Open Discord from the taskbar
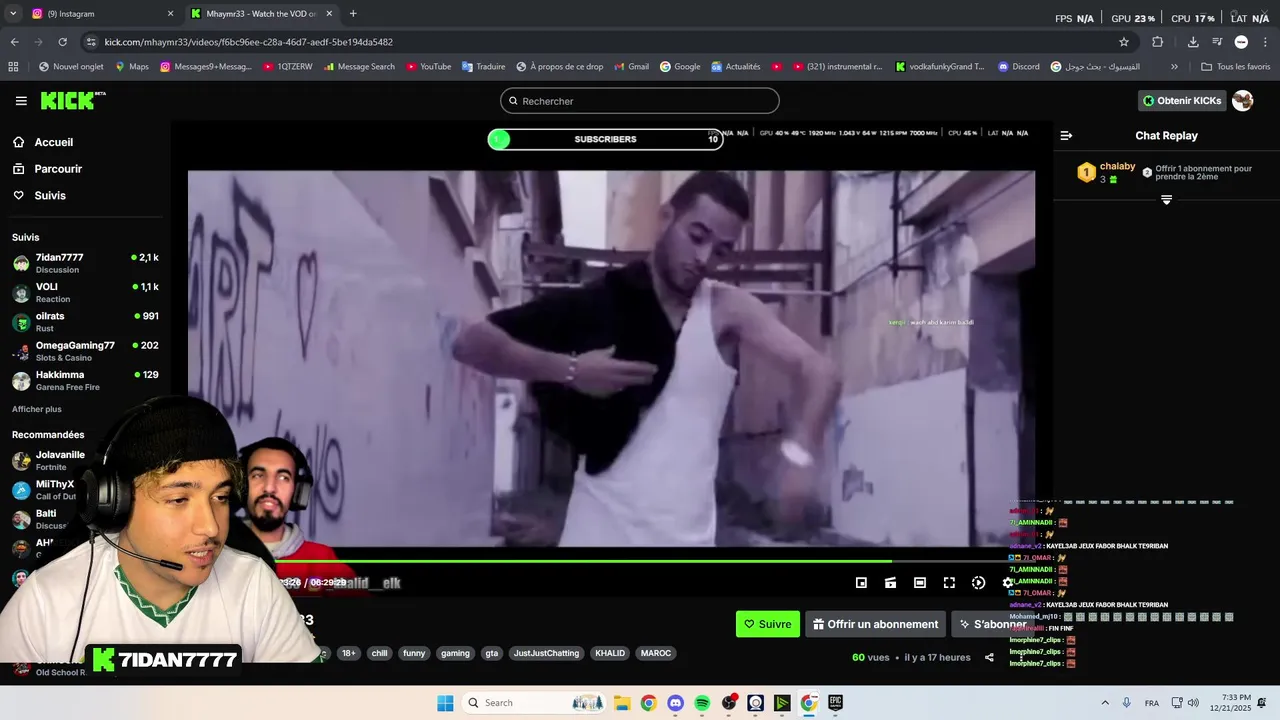The width and height of the screenshot is (1280, 720). [x=675, y=703]
